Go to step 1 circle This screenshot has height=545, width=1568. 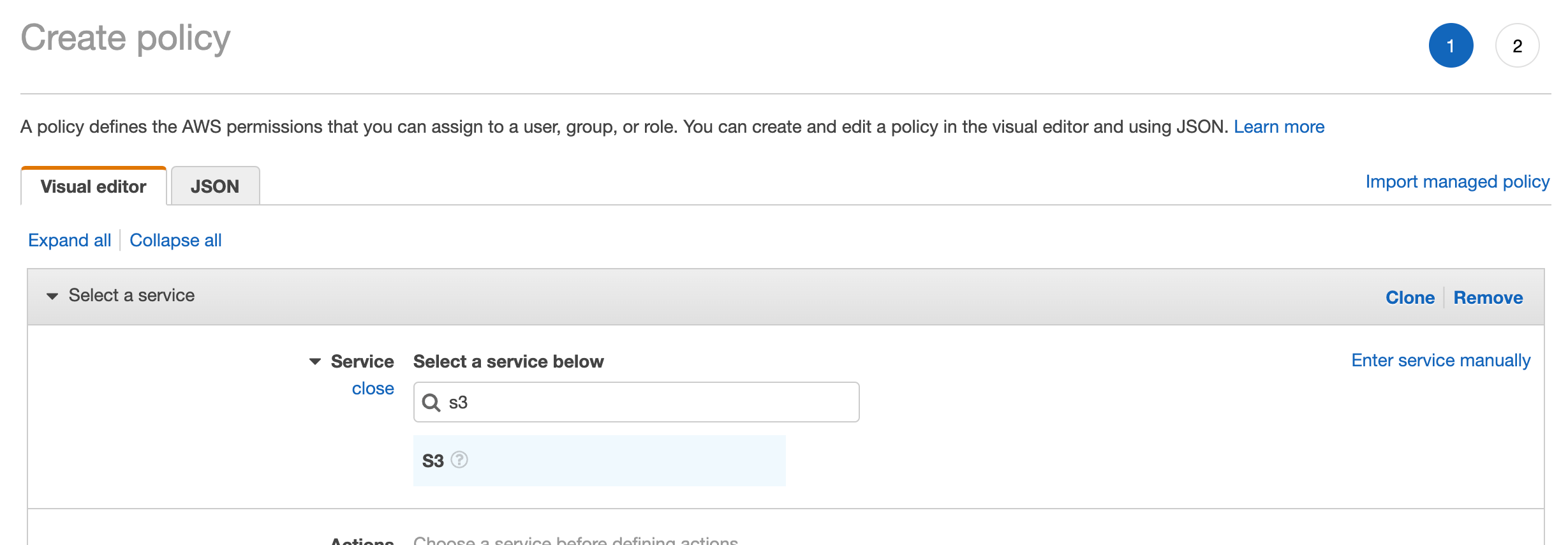pyautogui.click(x=1451, y=45)
